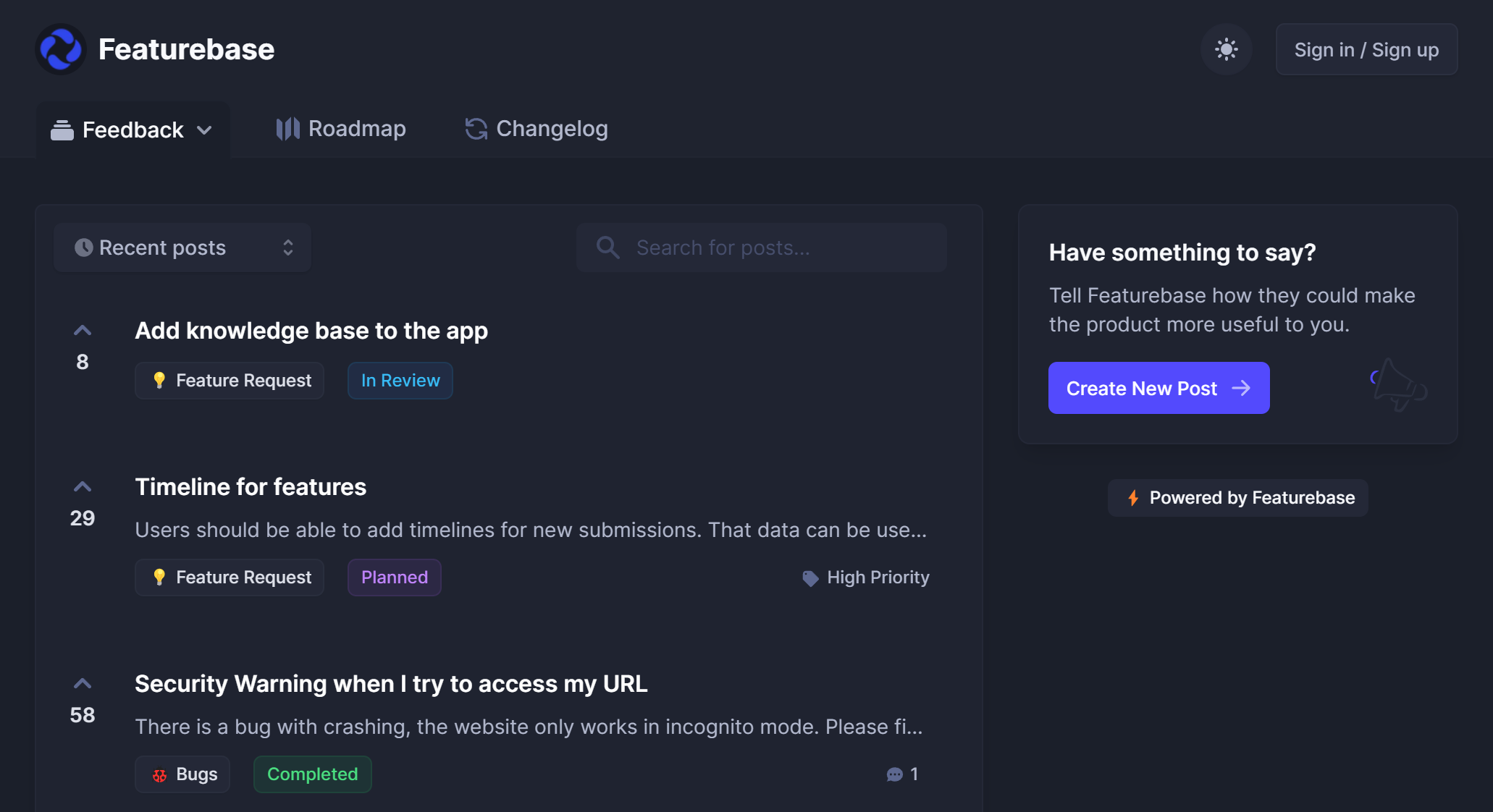Open Sign in / Sign up

click(1366, 49)
